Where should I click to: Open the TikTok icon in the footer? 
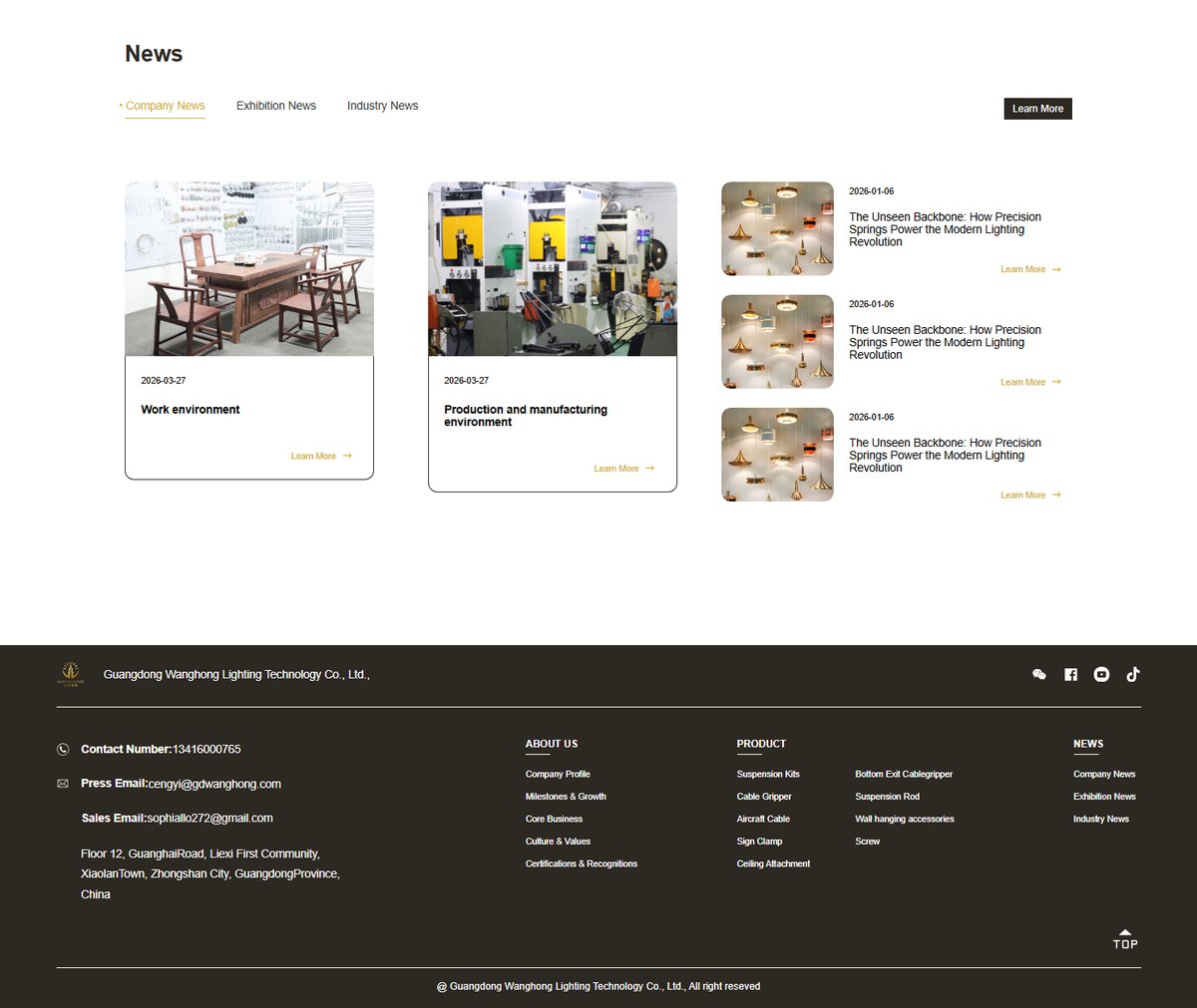(1133, 674)
